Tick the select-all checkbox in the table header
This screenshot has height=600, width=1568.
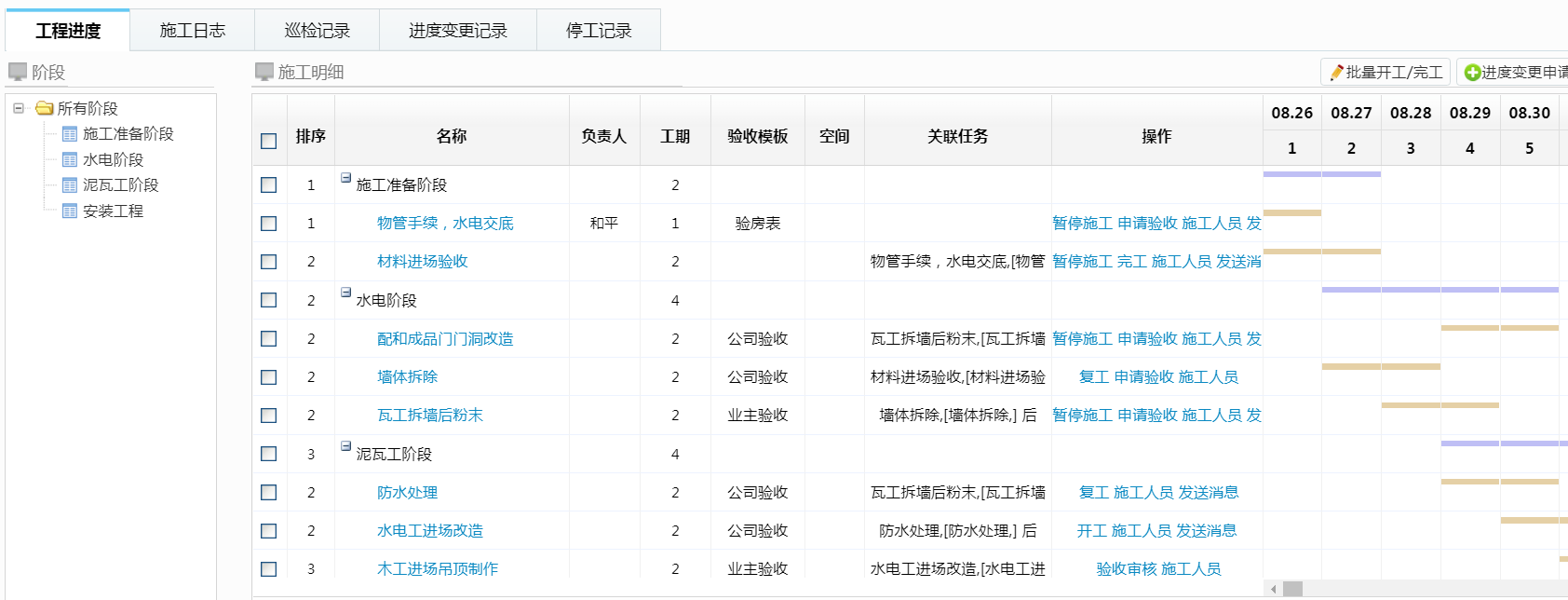coord(269,141)
